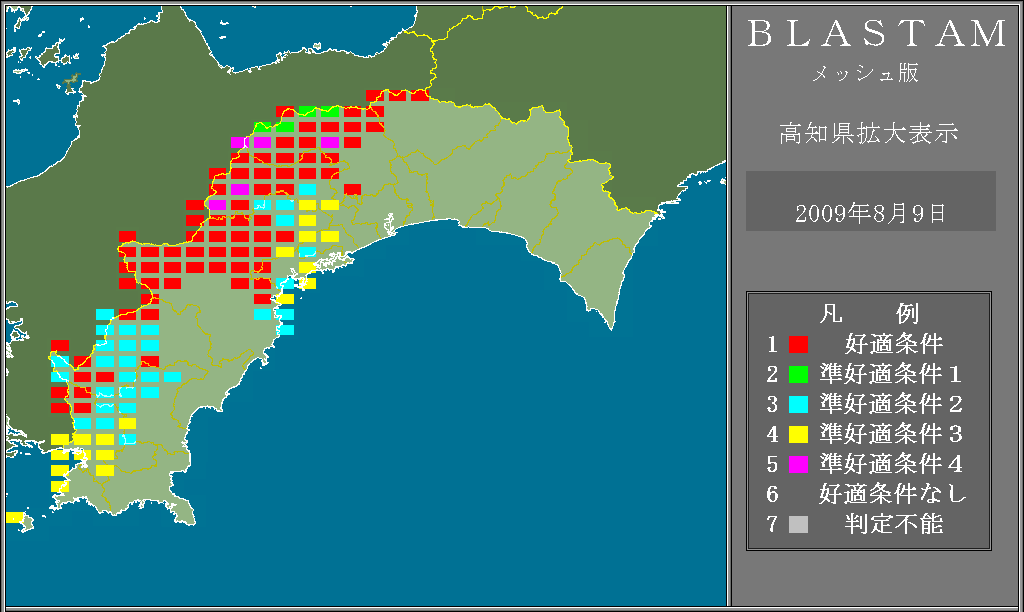The width and height of the screenshot is (1024, 612).
Task: Click the gray legend swatch for 判定不能
Action: [x=798, y=524]
